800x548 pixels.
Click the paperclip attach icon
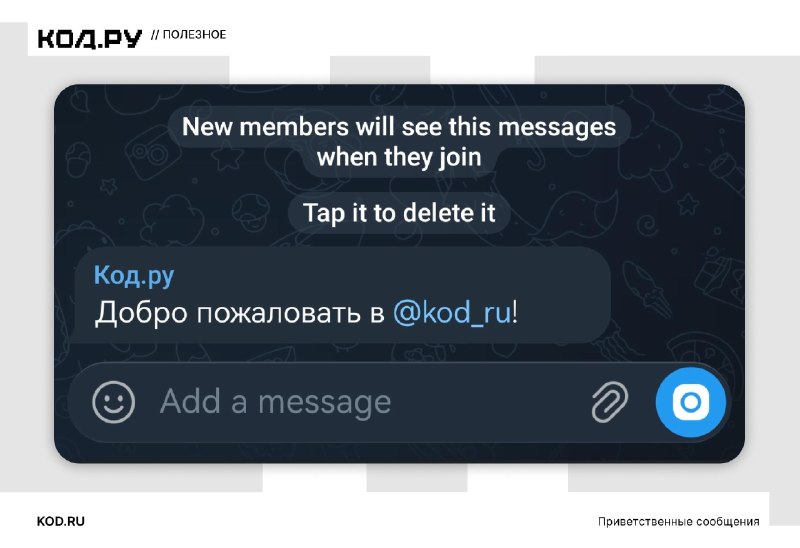pos(609,402)
